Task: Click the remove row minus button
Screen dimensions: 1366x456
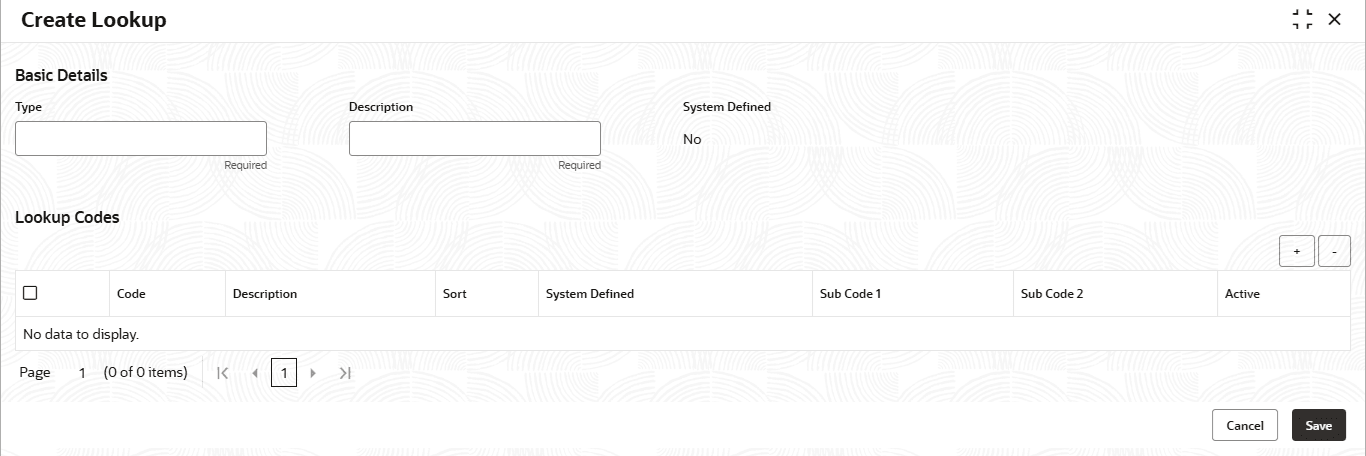Action: pos(1334,252)
